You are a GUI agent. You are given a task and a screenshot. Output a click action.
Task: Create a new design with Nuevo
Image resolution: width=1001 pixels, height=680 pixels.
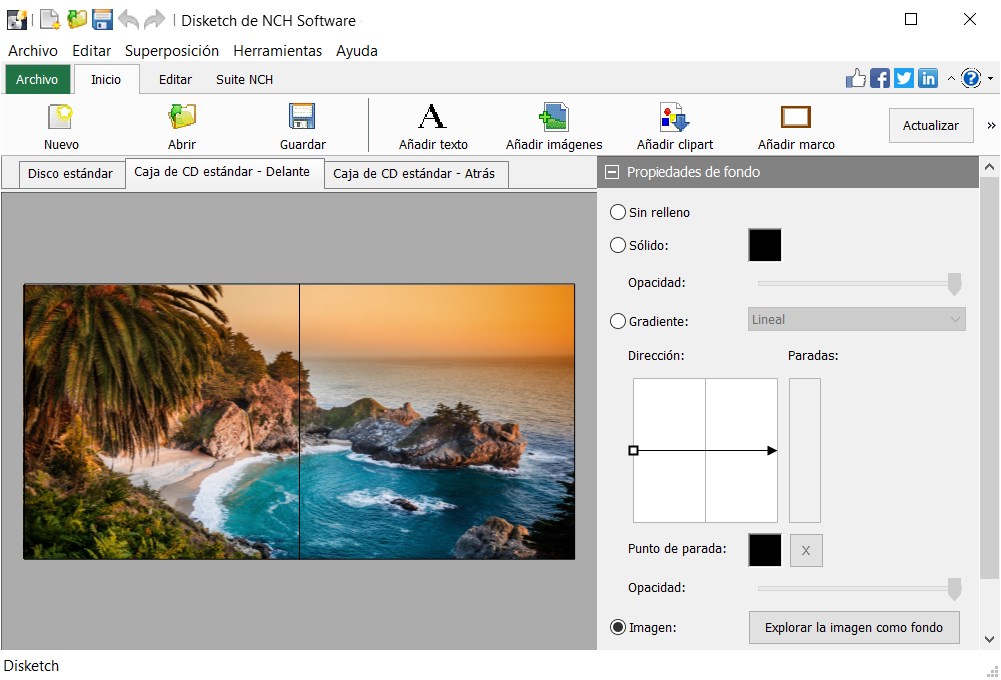pos(60,122)
